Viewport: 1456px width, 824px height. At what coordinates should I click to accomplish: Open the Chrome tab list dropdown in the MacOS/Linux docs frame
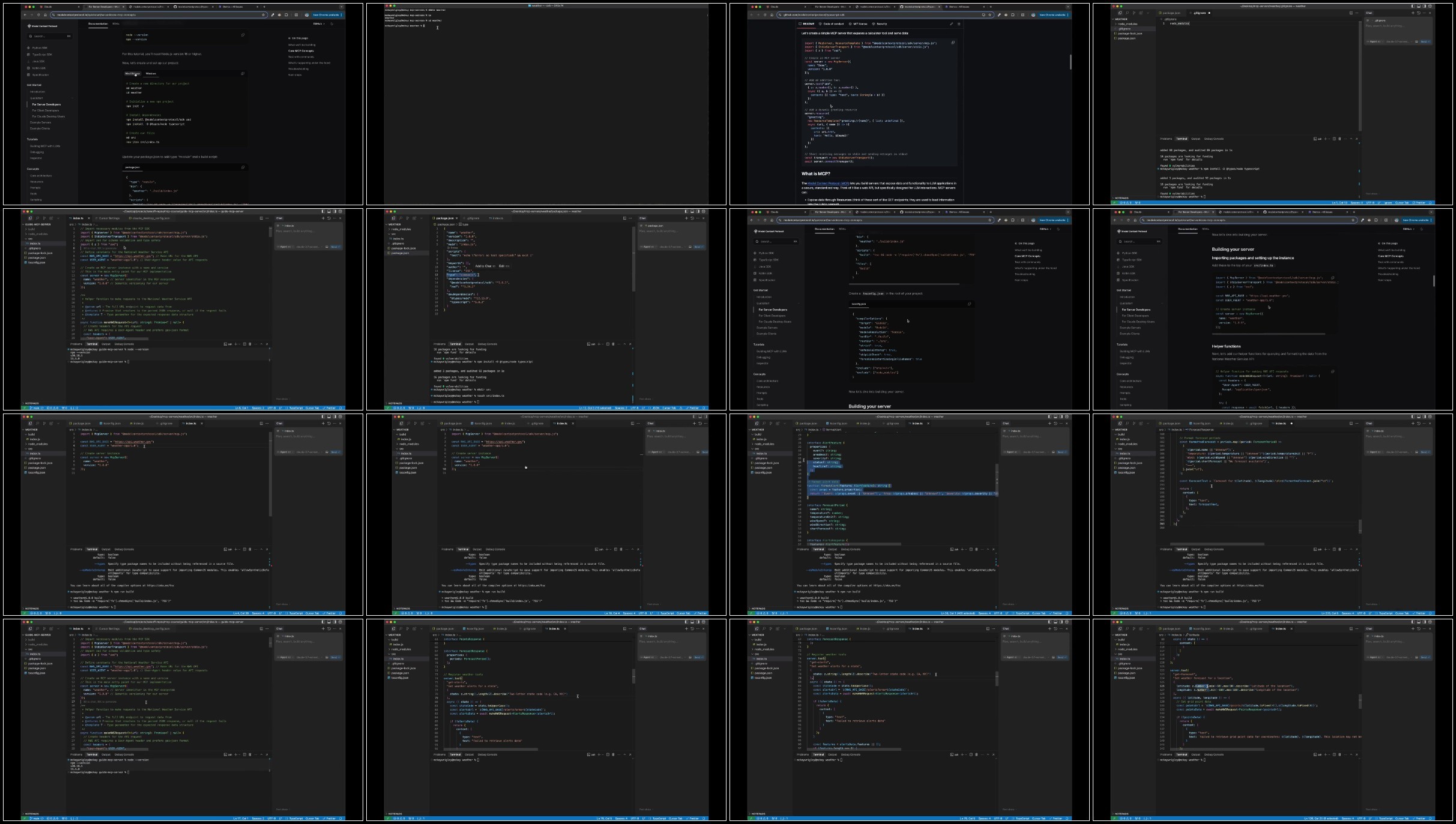coord(342,7)
